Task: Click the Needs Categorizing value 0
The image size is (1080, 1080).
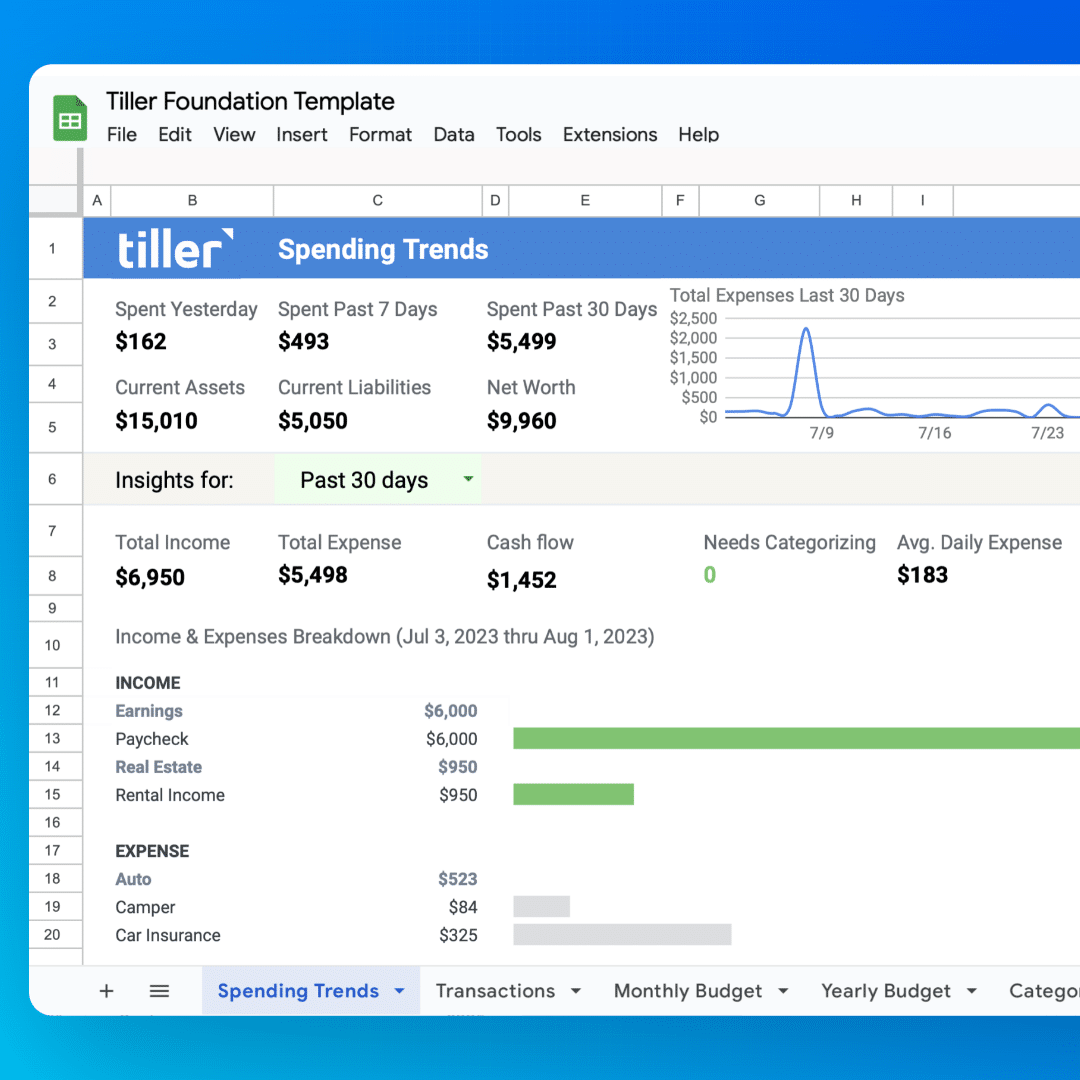Action: pyautogui.click(x=710, y=574)
